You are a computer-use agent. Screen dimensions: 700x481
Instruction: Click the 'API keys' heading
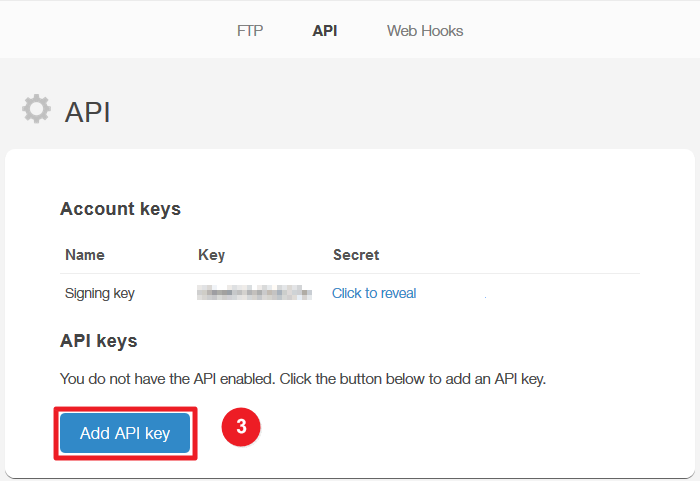[99, 341]
